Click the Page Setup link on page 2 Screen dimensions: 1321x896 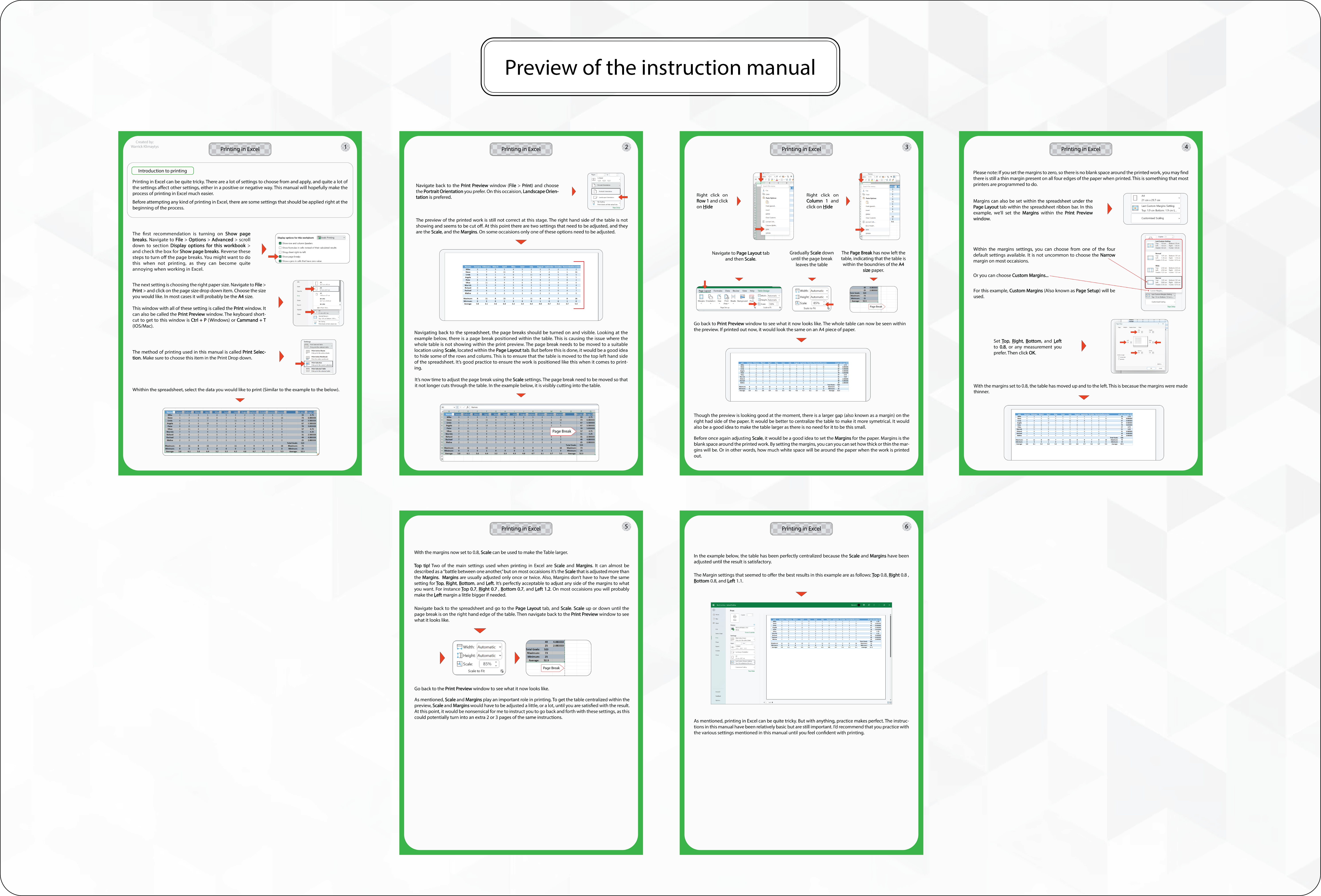(617, 208)
